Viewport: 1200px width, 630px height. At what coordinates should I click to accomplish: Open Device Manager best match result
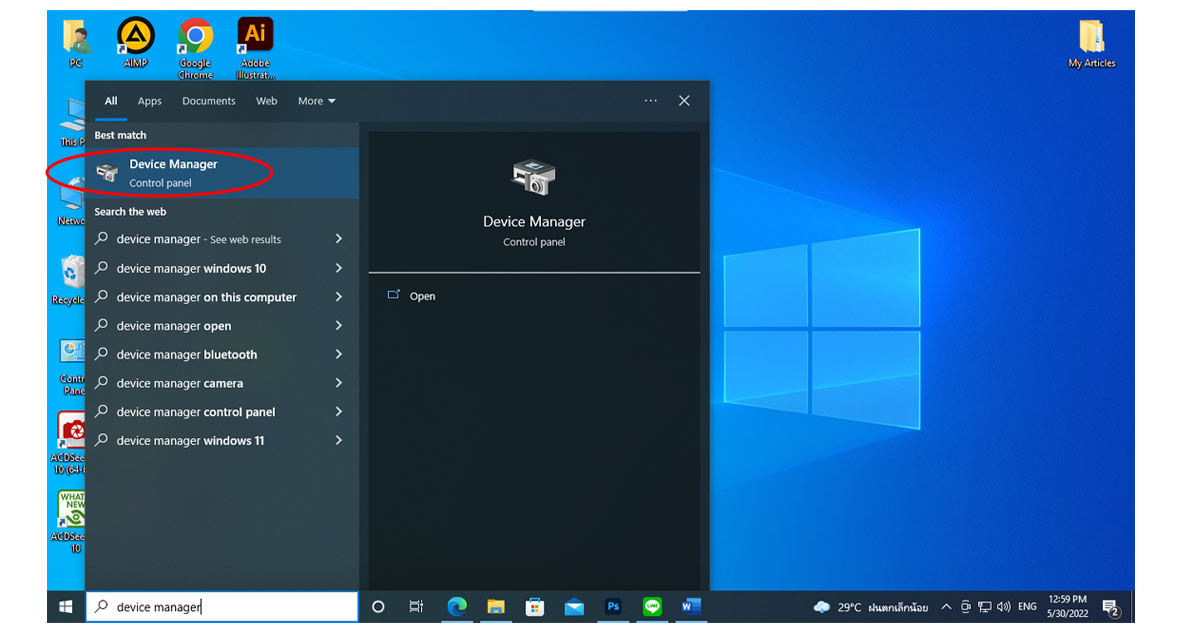173,172
